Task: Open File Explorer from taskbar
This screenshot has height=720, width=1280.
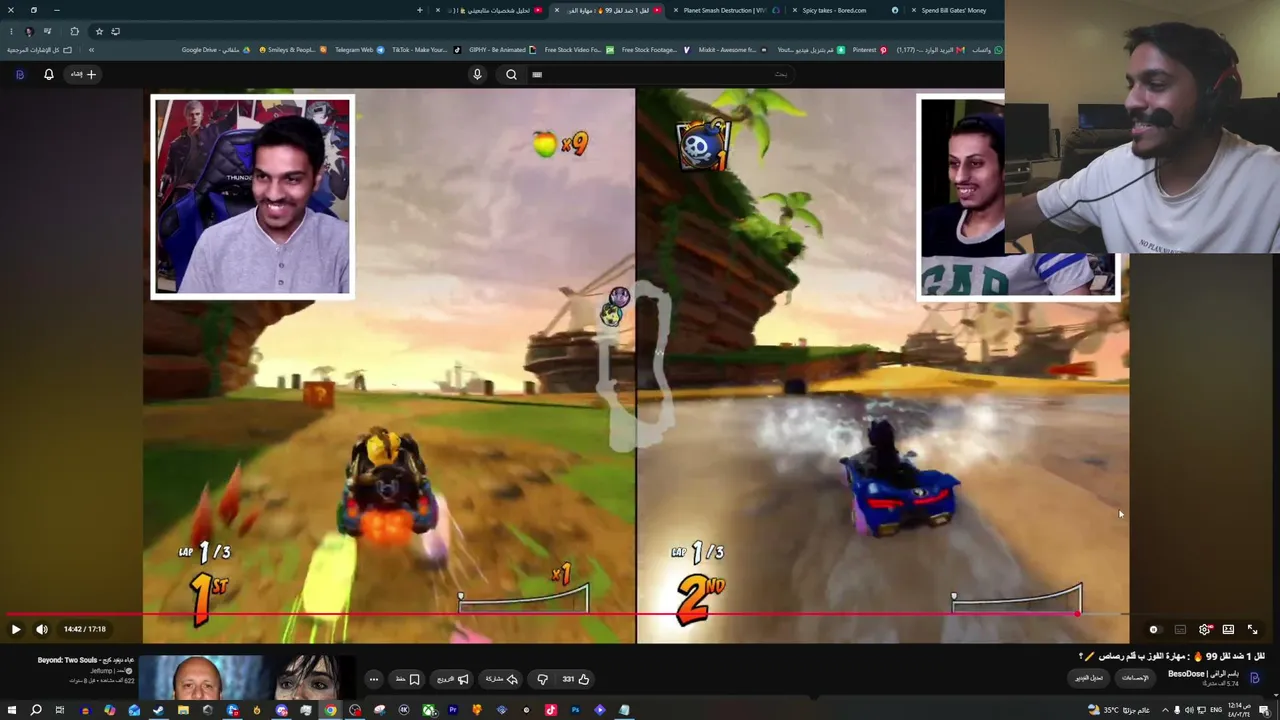Action: tap(183, 710)
